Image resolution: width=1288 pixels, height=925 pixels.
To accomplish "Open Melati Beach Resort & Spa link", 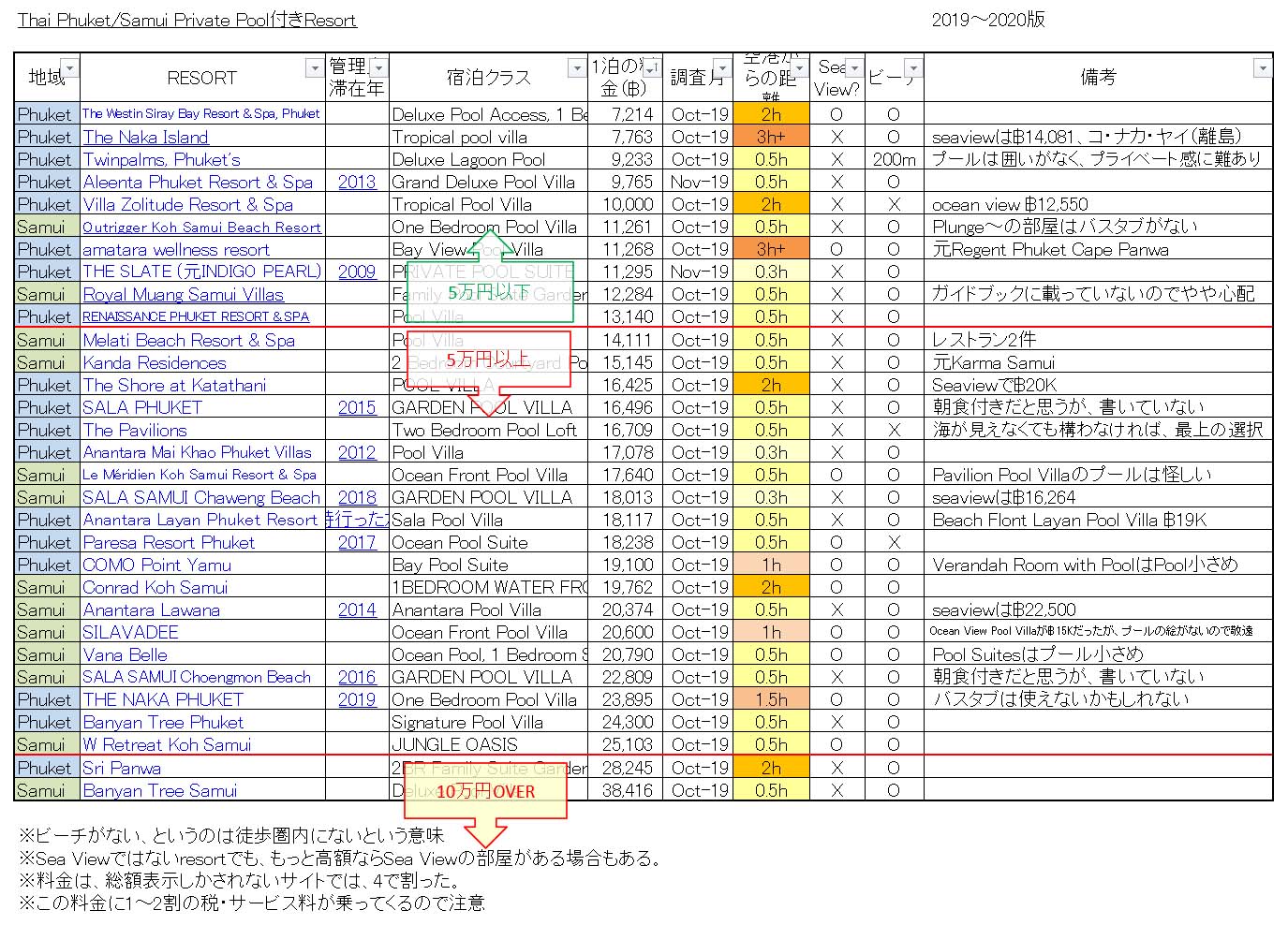I will (x=188, y=340).
